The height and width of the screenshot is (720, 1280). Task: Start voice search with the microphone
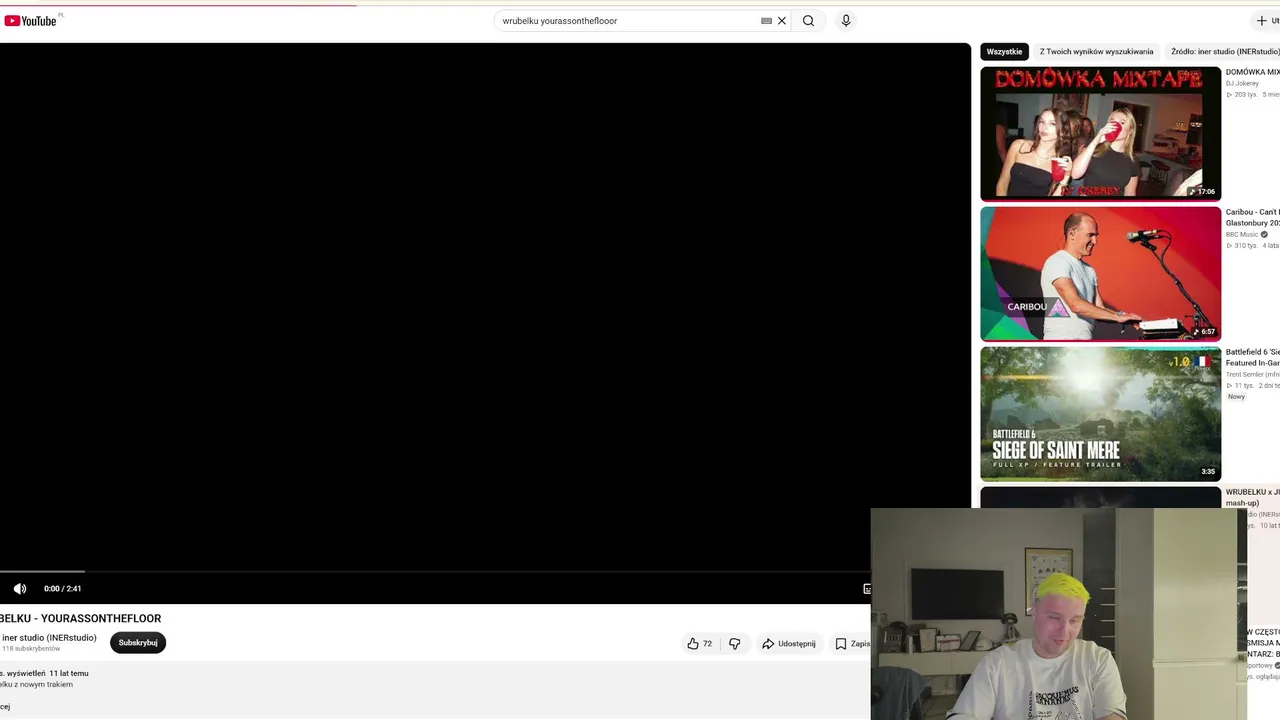[x=846, y=21]
